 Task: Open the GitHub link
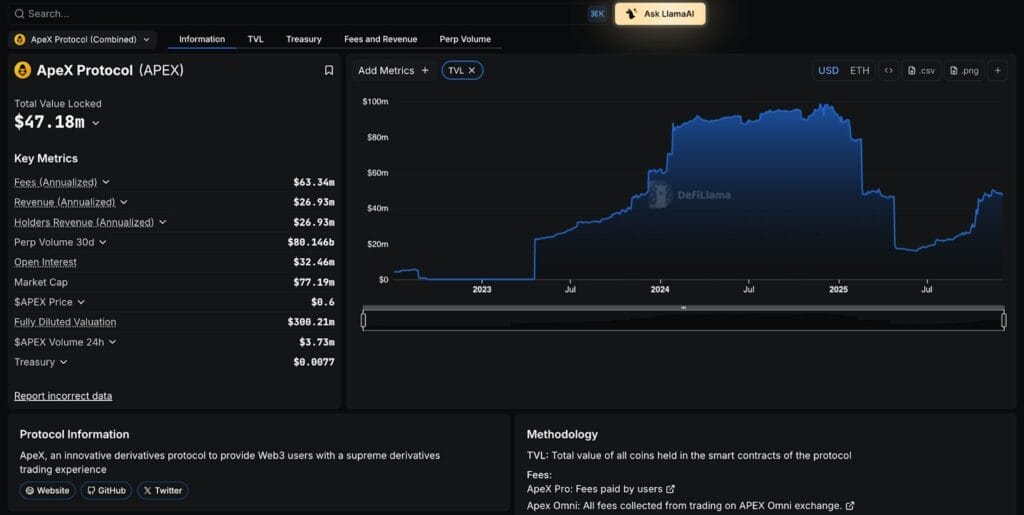pyautogui.click(x=106, y=490)
